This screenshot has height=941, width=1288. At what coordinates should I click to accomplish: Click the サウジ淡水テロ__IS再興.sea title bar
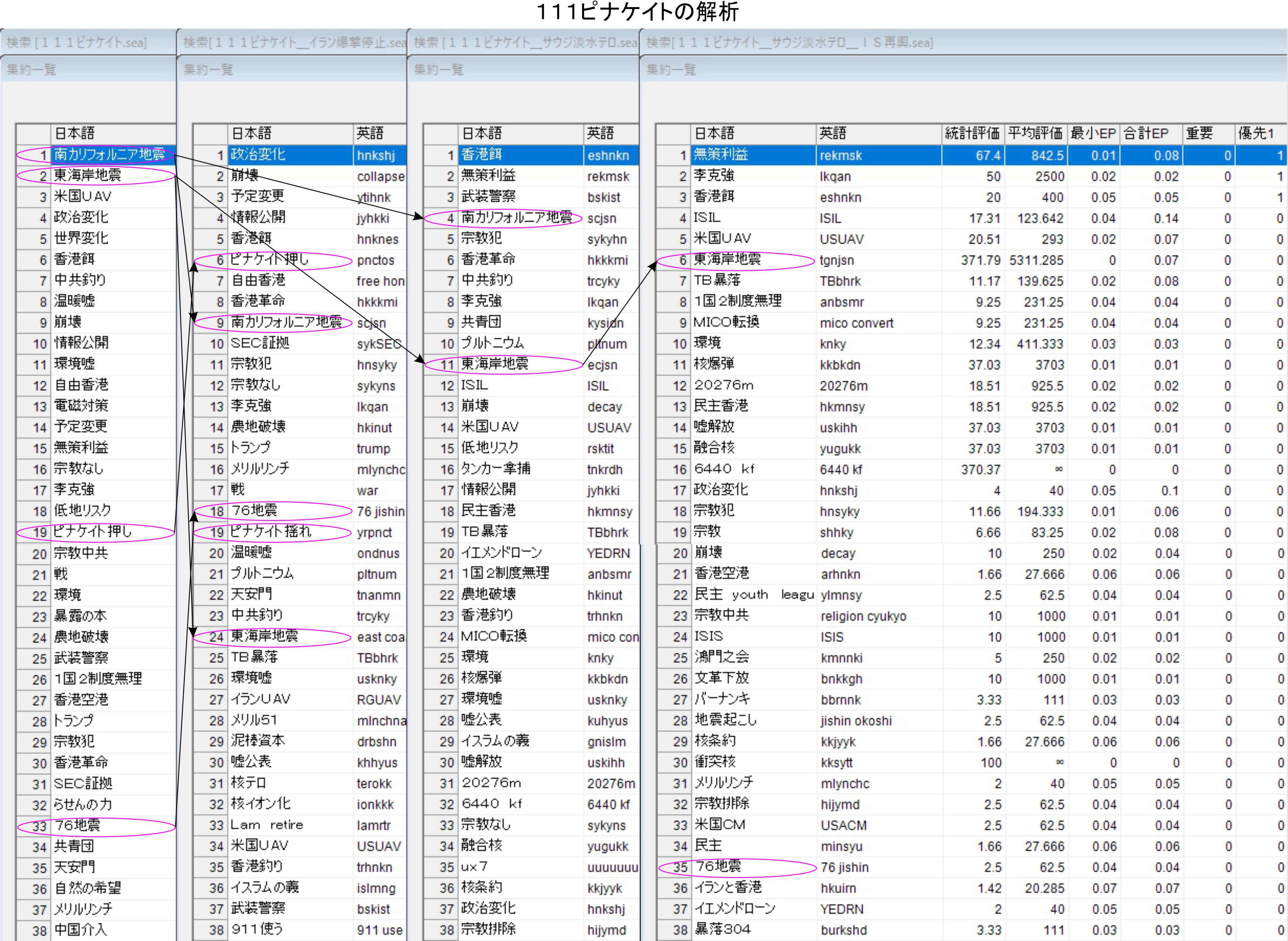pyautogui.click(x=790, y=43)
